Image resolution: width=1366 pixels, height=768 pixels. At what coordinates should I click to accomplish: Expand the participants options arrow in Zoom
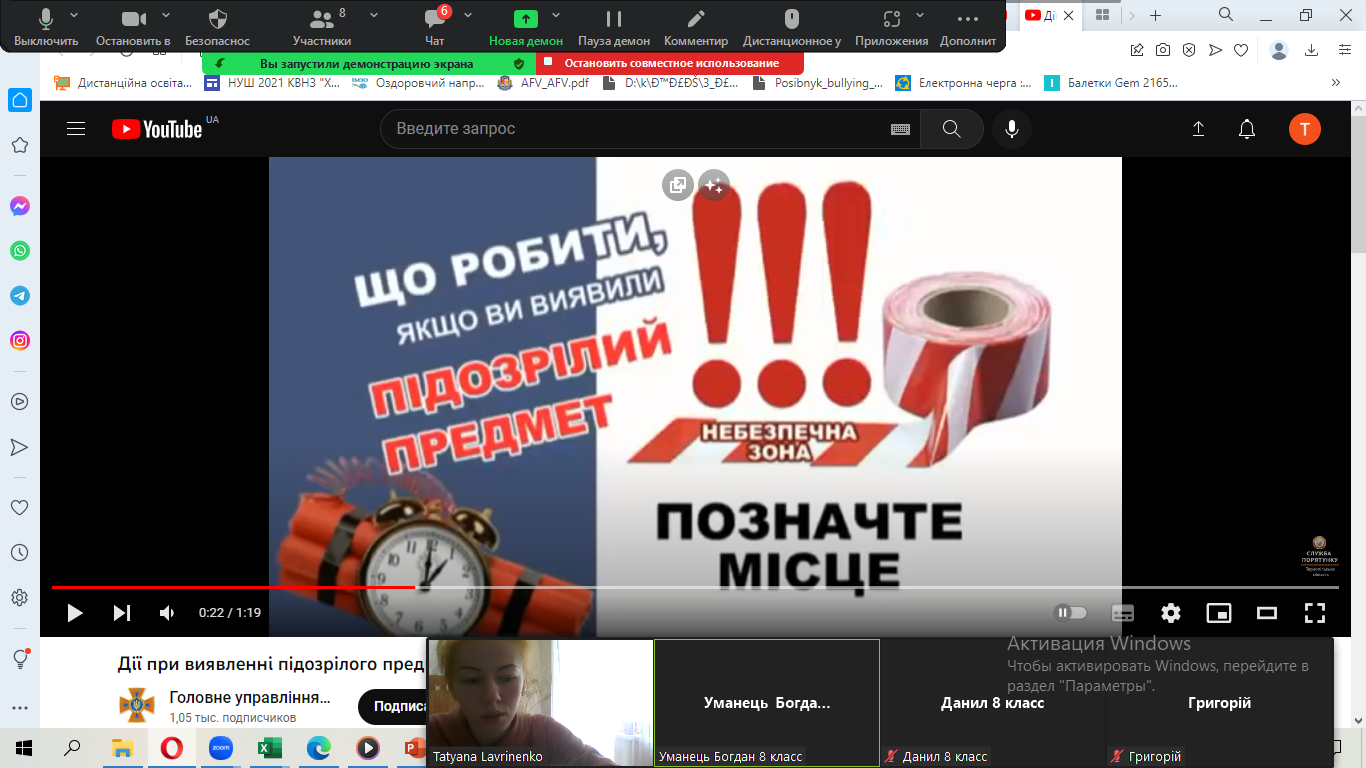coord(374,15)
